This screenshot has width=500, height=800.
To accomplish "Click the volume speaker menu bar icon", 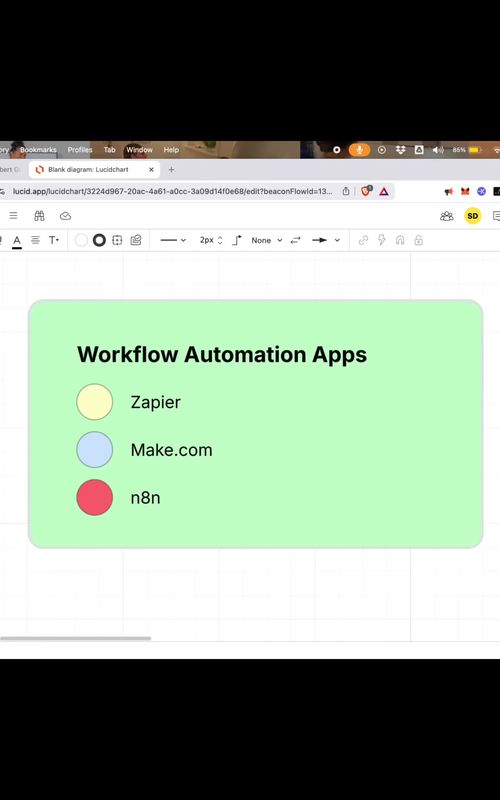I will [438, 149].
